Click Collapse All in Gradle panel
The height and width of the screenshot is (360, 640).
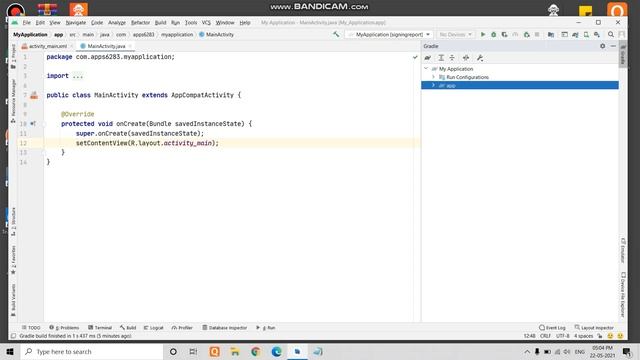(452, 58)
